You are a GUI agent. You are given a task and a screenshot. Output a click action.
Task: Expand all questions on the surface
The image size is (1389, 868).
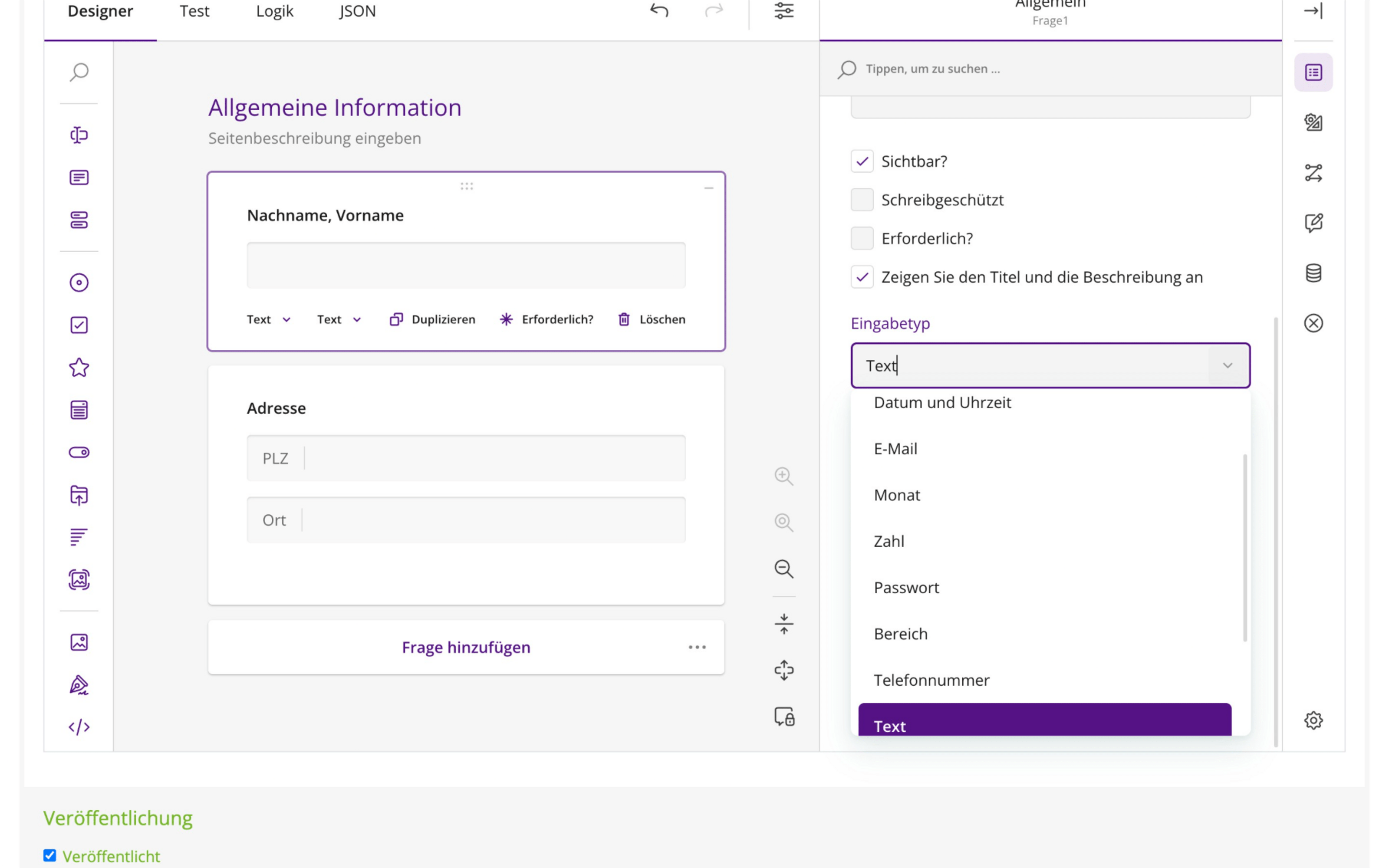click(784, 671)
